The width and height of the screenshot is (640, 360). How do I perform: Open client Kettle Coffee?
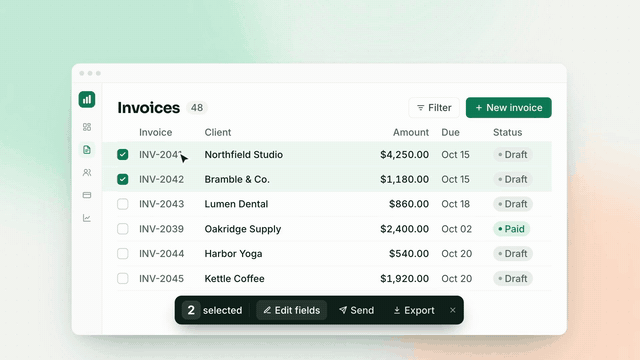(x=235, y=279)
